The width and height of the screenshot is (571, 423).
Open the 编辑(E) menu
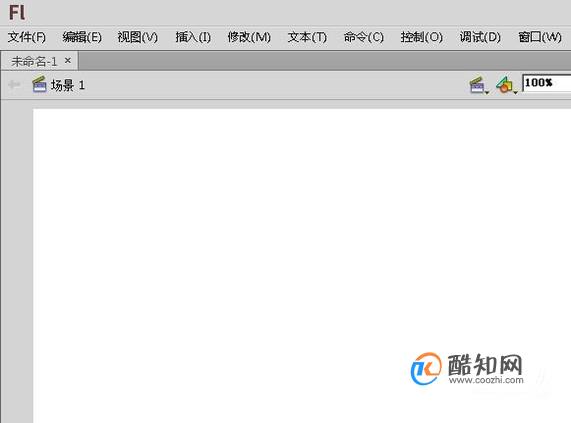coord(82,37)
